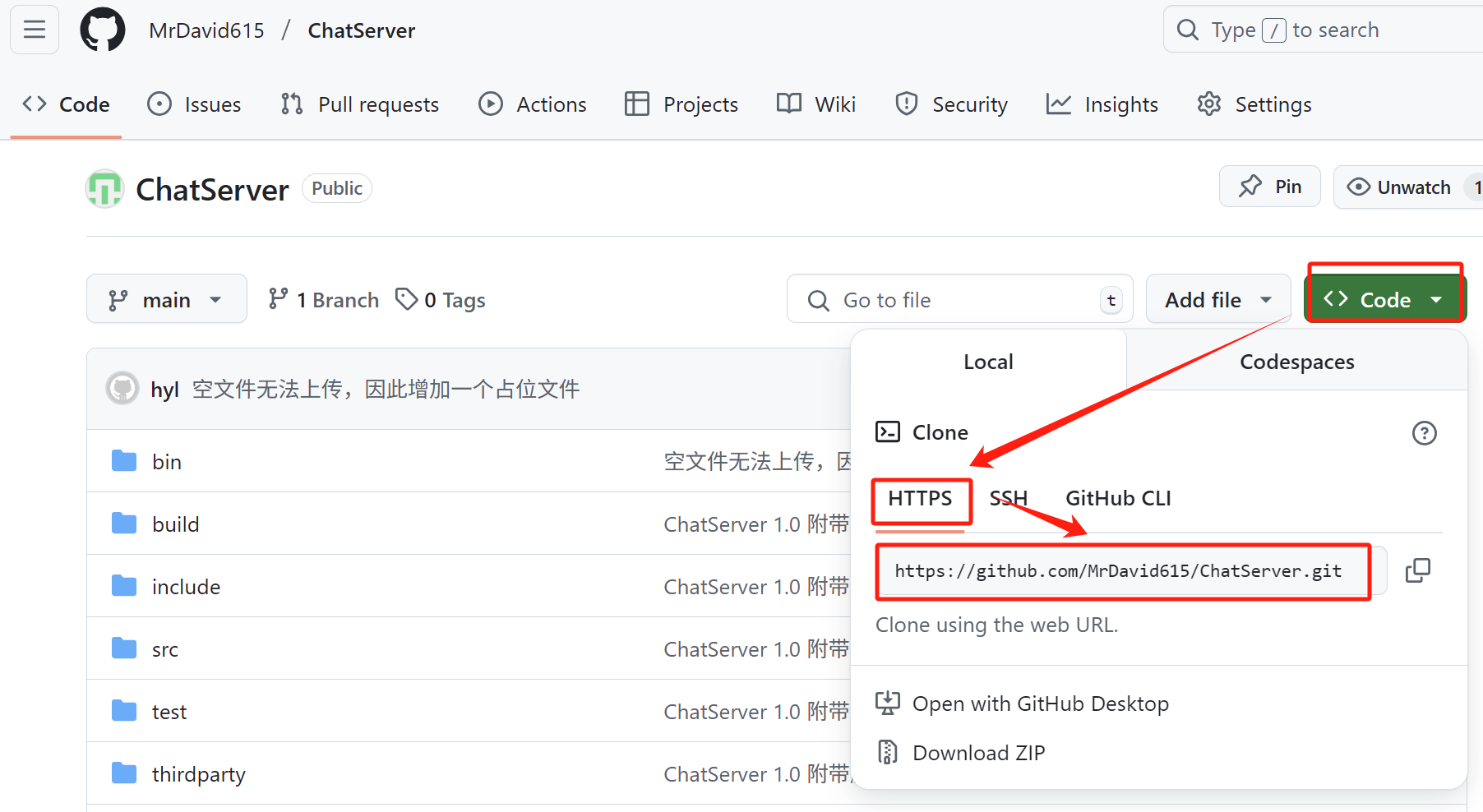1483x812 pixels.
Task: Select the SSH clone option
Action: pyautogui.click(x=1009, y=499)
